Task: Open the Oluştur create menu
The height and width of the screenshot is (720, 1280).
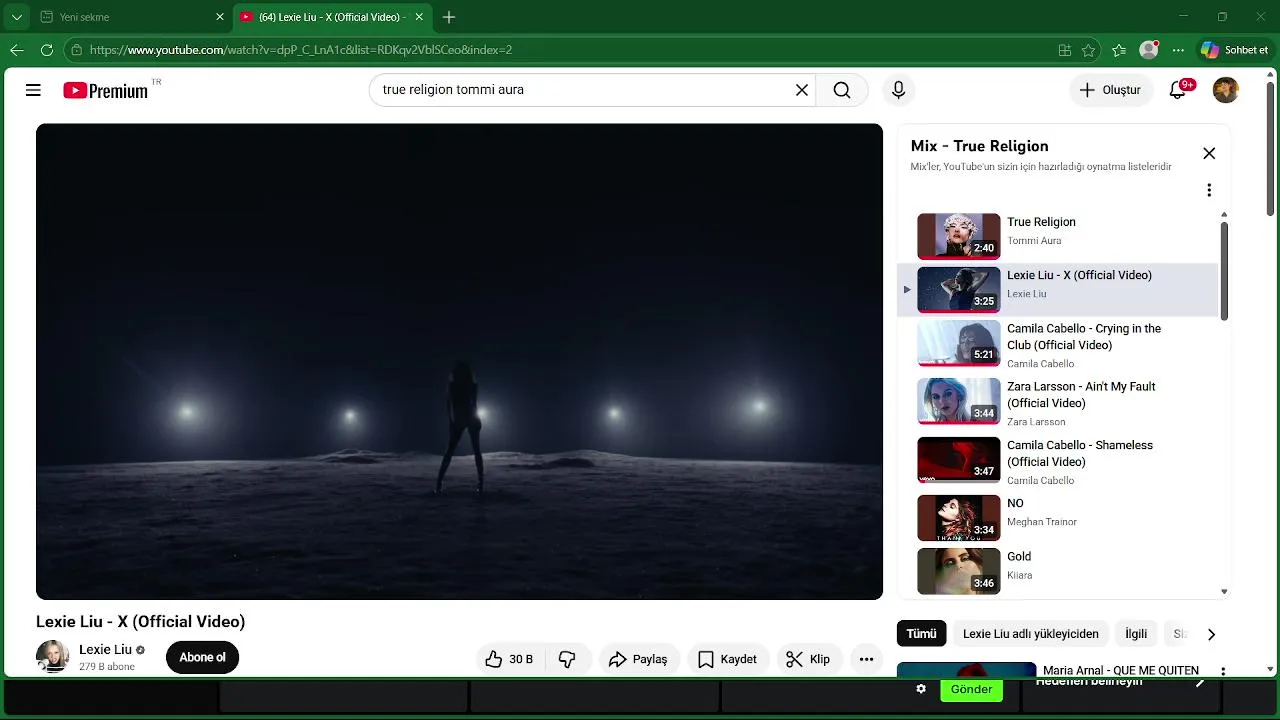Action: [x=1110, y=90]
